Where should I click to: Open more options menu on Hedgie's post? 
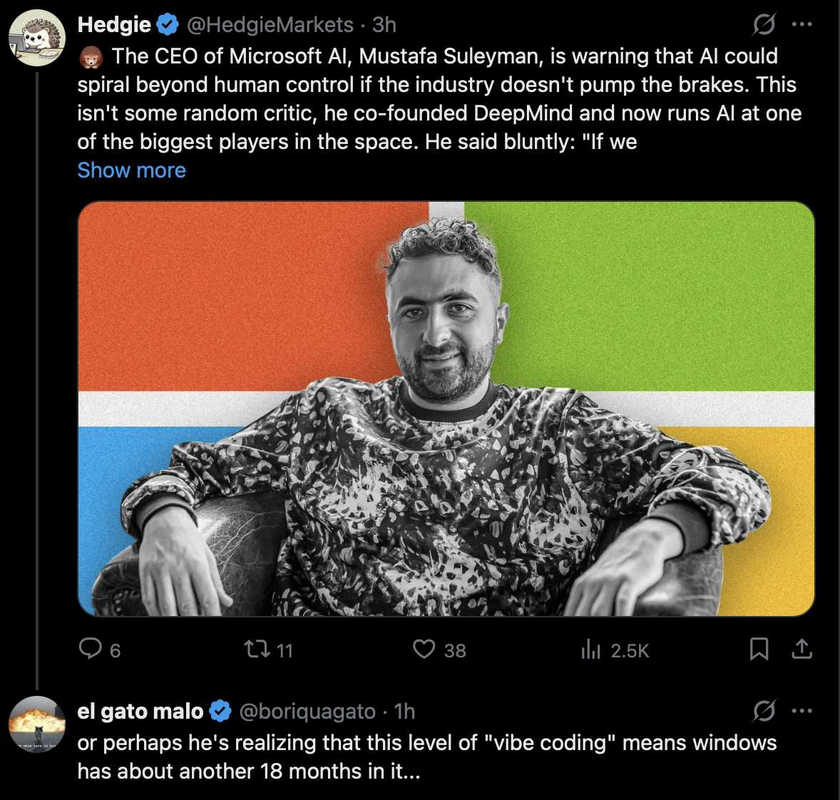click(802, 24)
